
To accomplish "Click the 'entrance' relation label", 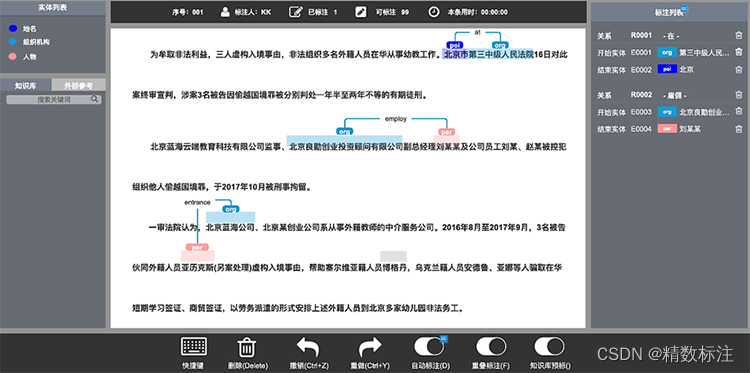I will click(x=197, y=202).
